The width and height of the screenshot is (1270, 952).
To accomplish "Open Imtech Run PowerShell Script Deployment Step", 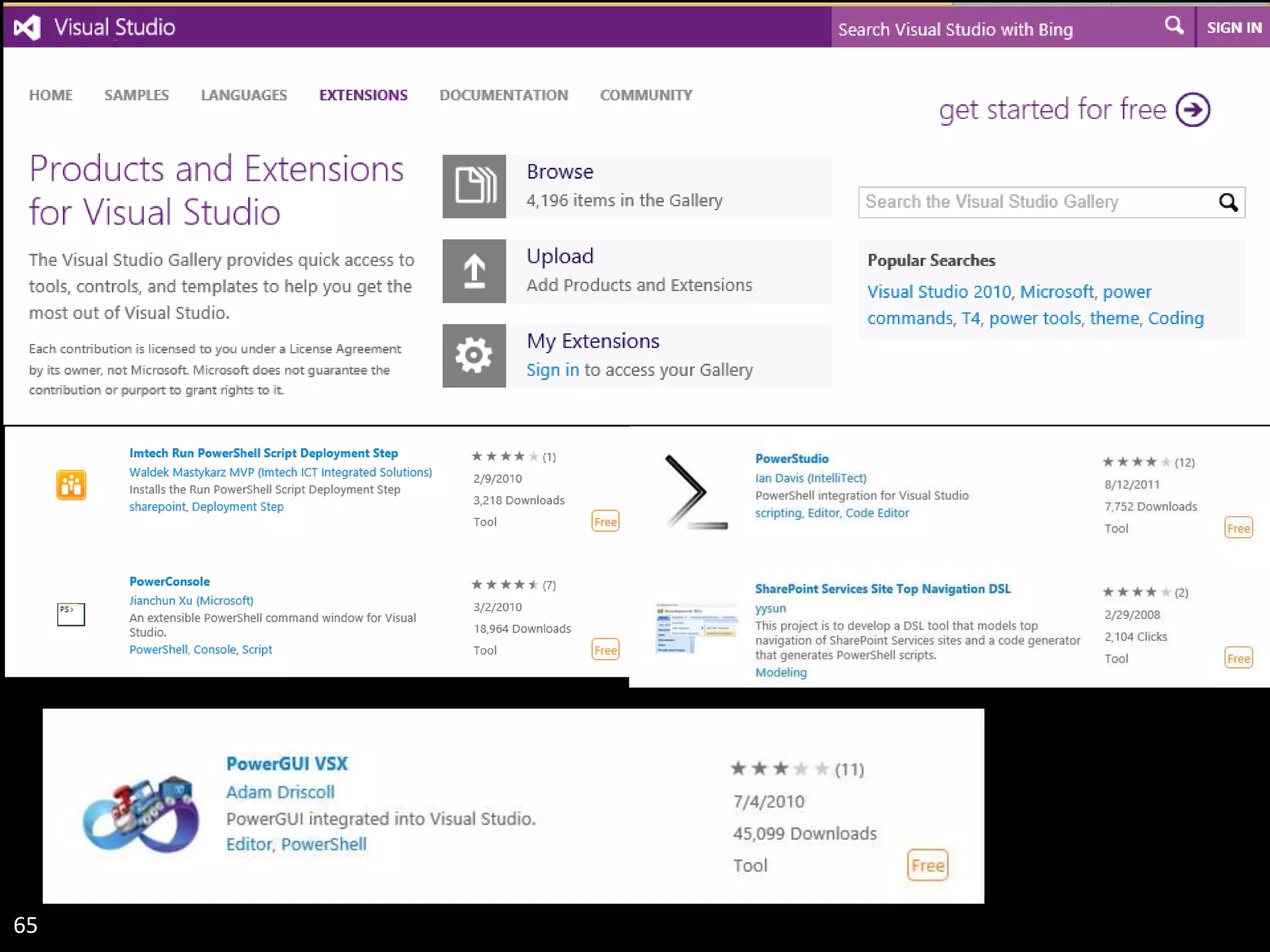I will 264,453.
